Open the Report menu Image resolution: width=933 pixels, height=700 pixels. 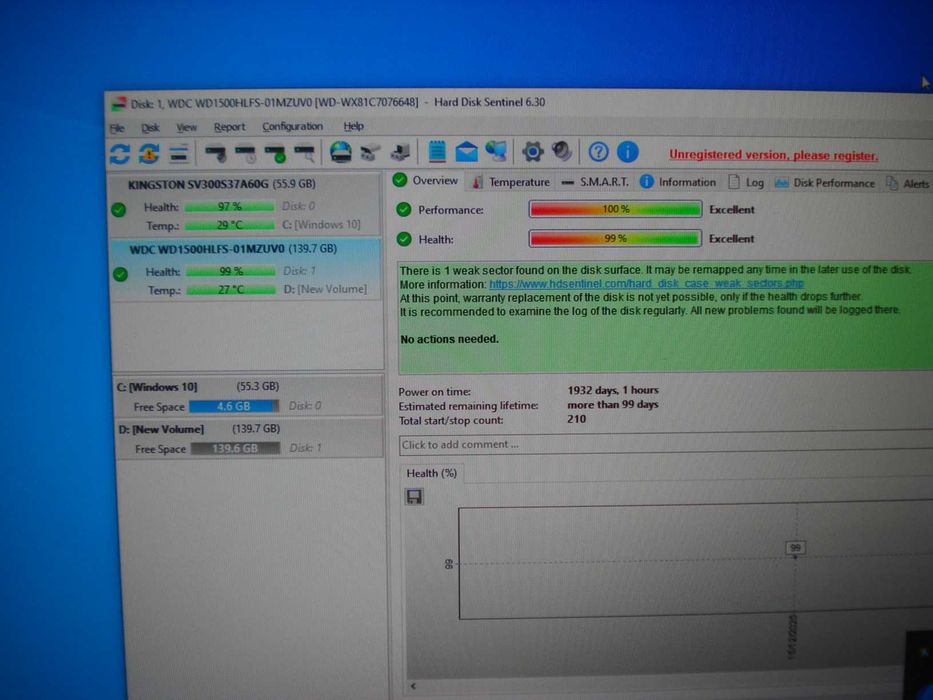click(229, 127)
